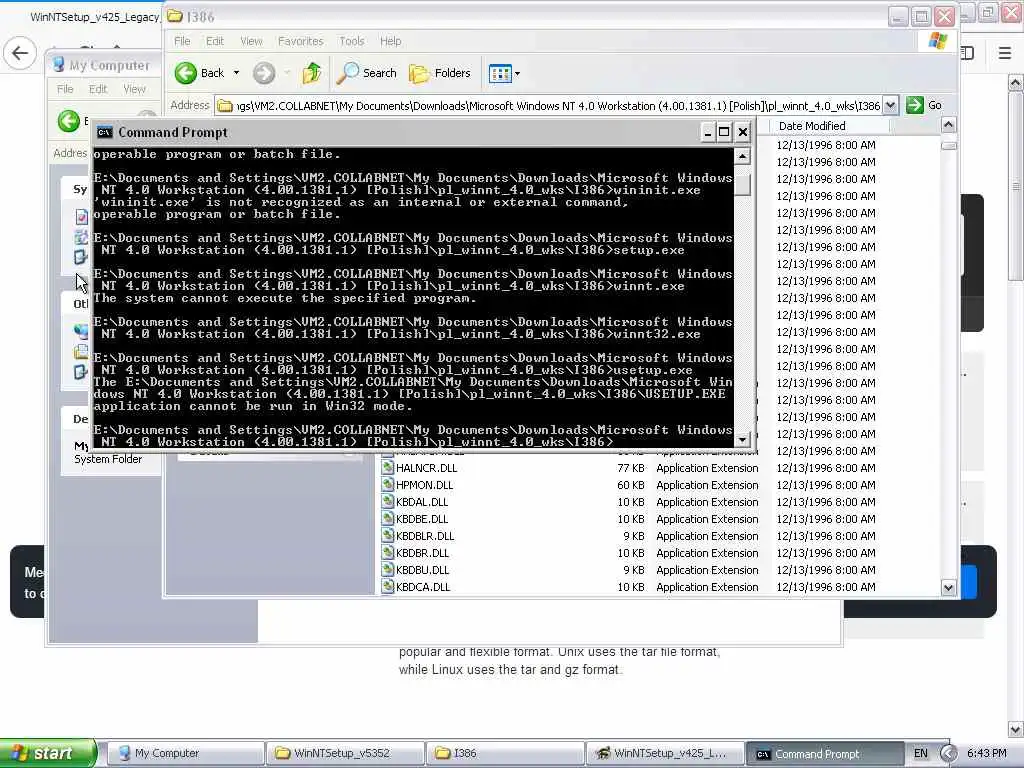Image resolution: width=1024 pixels, height=768 pixels.
Task: Click scroll-up arrow in Command Prompt
Action: coord(742,156)
